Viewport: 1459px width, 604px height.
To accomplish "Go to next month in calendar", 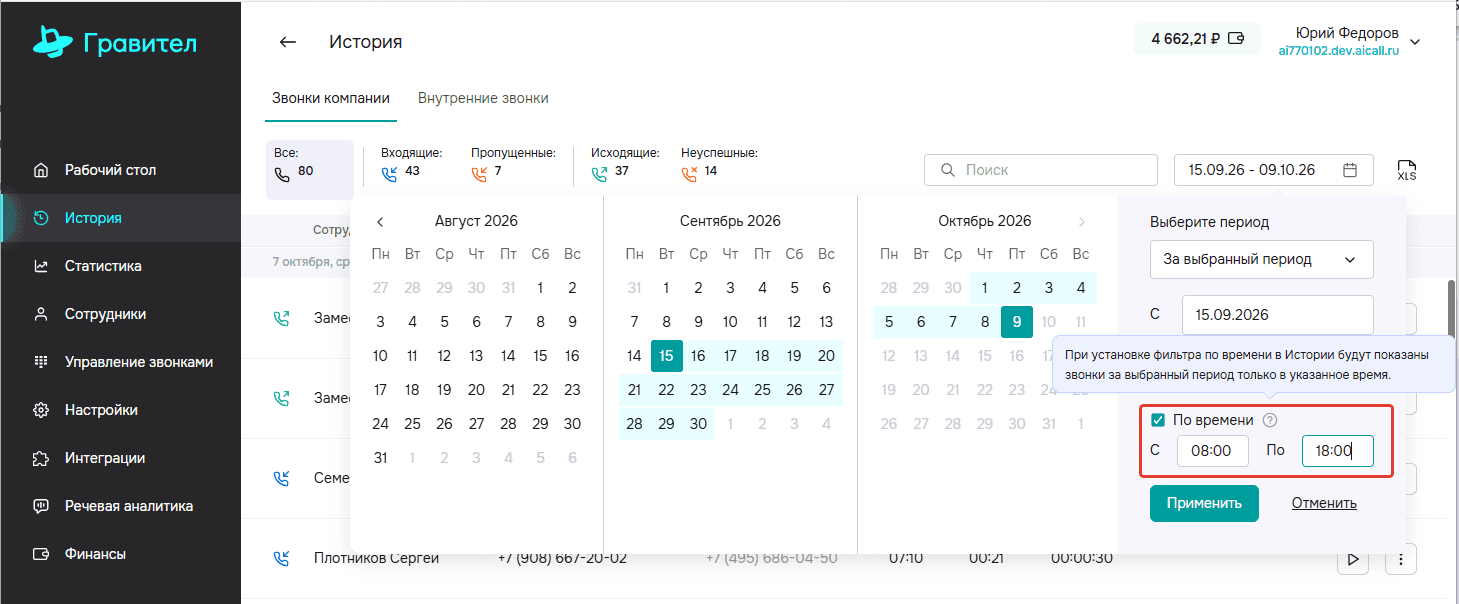I will click(1081, 222).
